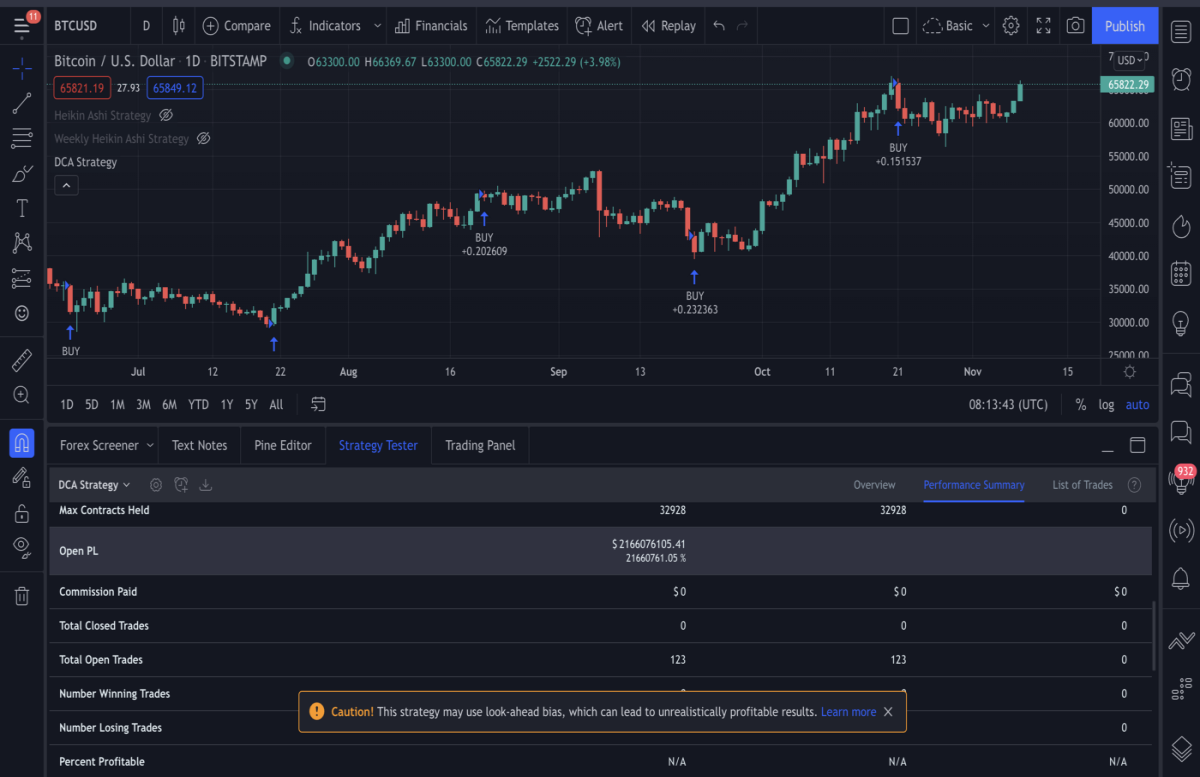
Task: Open indicator Templates menu
Action: pos(522,26)
